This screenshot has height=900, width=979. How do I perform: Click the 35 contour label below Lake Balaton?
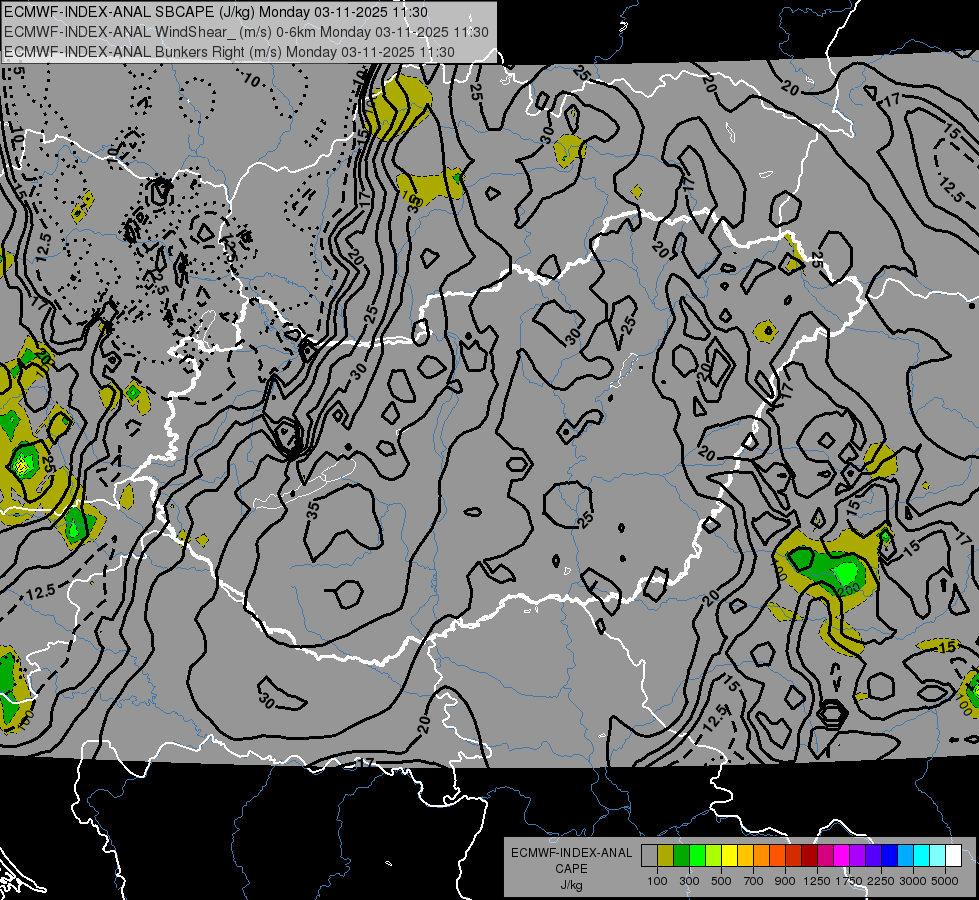tap(313, 510)
